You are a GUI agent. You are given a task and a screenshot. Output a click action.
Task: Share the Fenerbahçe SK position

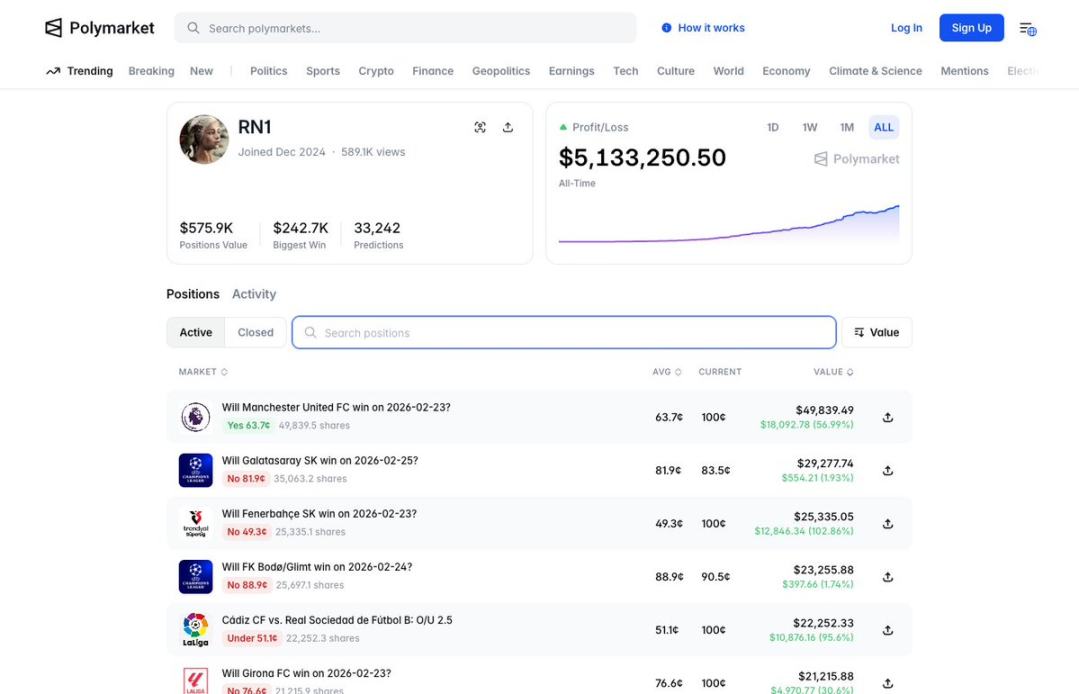coord(887,523)
